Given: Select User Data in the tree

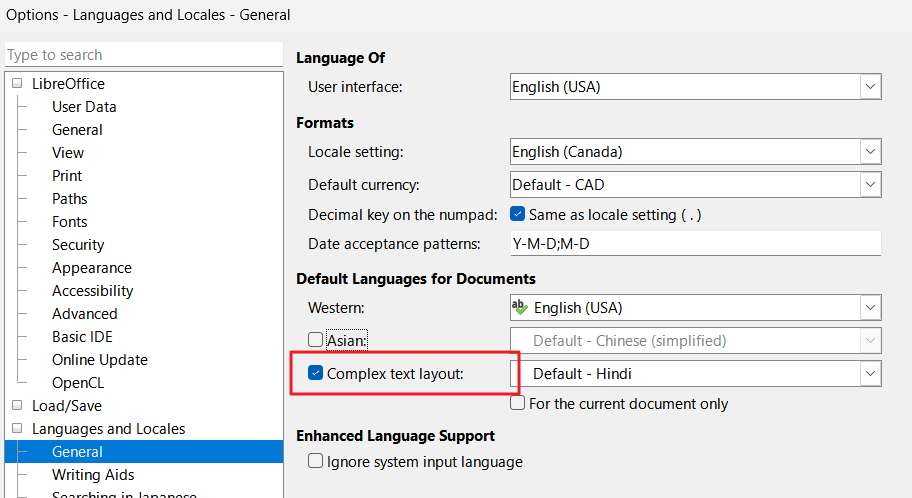Looking at the screenshot, I should 84,107.
